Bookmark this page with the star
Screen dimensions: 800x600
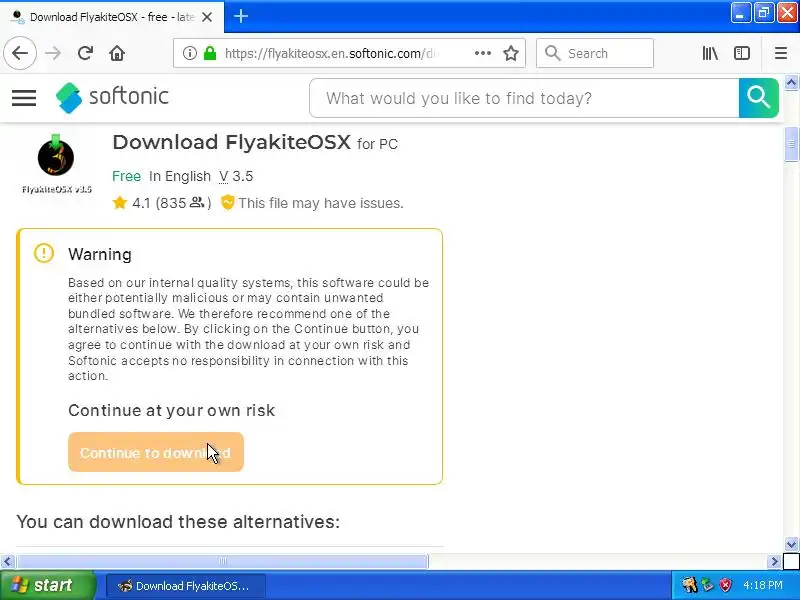coord(511,53)
